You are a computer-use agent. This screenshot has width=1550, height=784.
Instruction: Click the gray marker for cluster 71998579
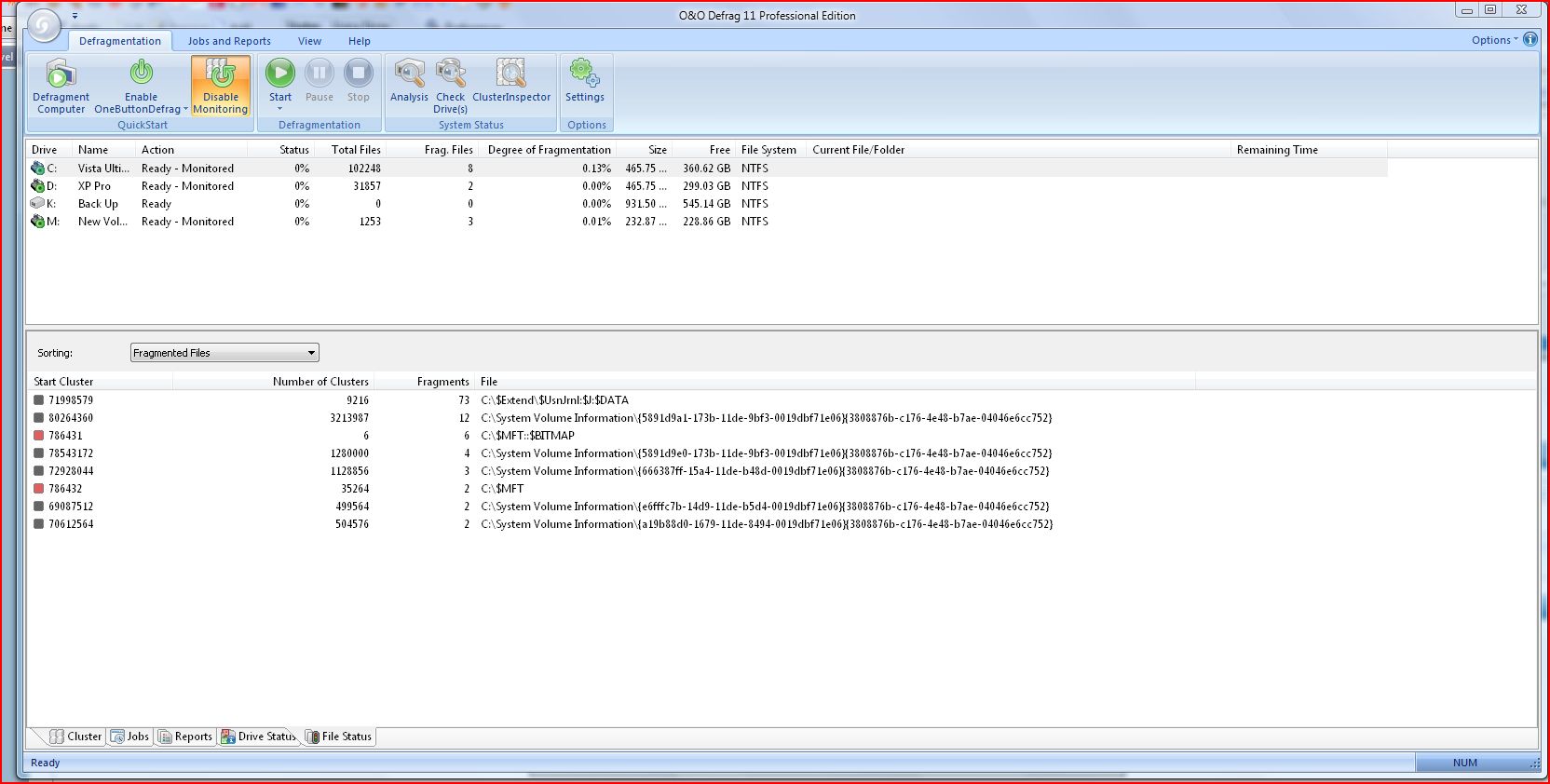point(38,400)
